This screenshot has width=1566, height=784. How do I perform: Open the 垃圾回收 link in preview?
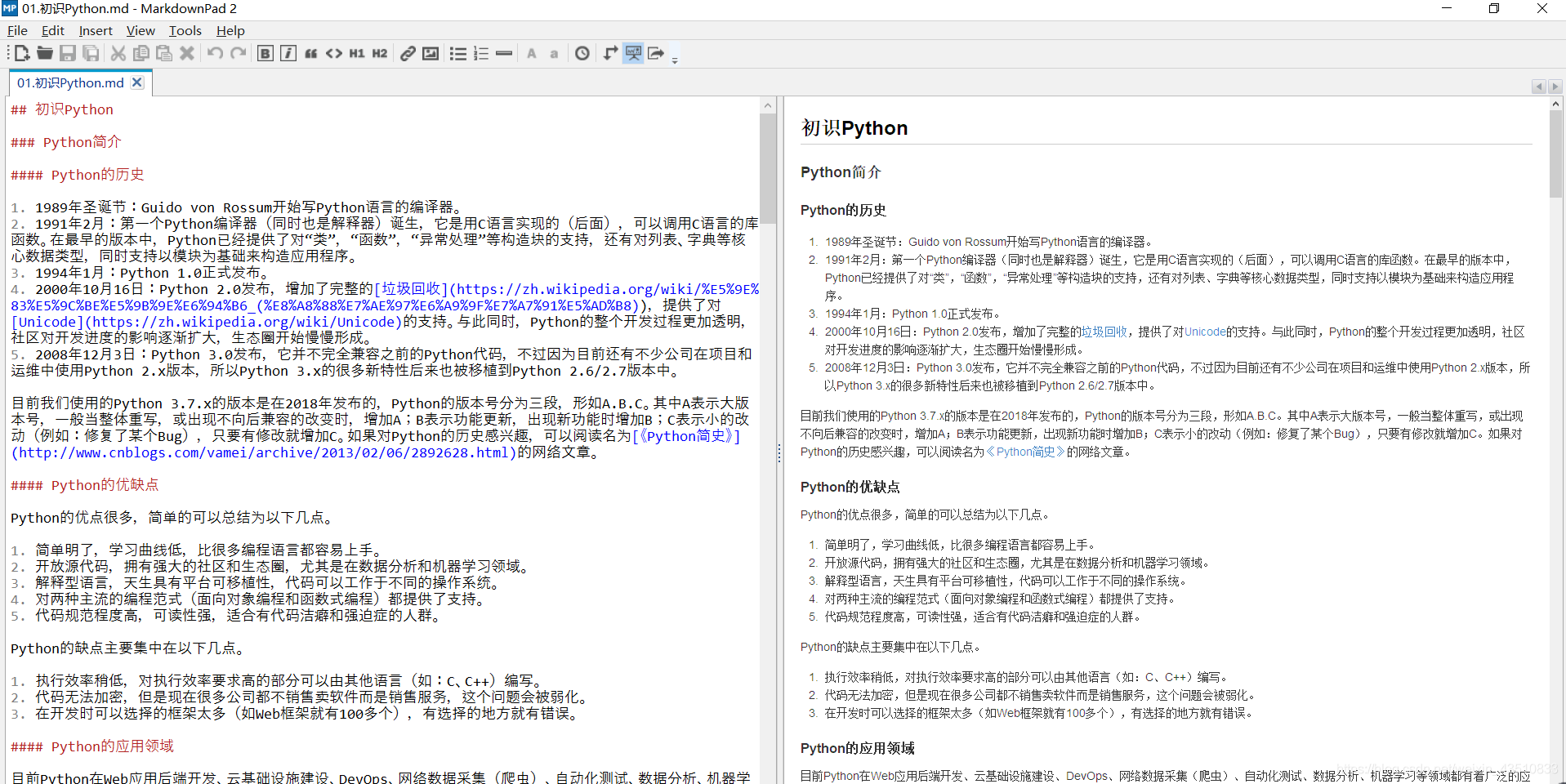pos(1104,332)
